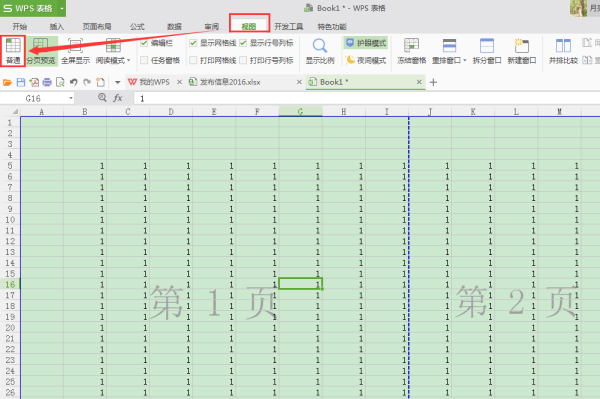Open the WPS 表格 application menu arrow
600x399 pixels.
(x=62, y=8)
